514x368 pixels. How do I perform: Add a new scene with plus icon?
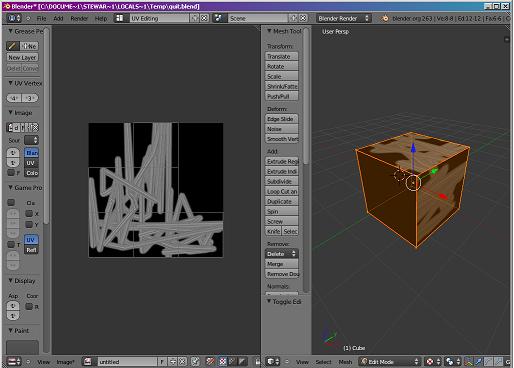tap(293, 18)
